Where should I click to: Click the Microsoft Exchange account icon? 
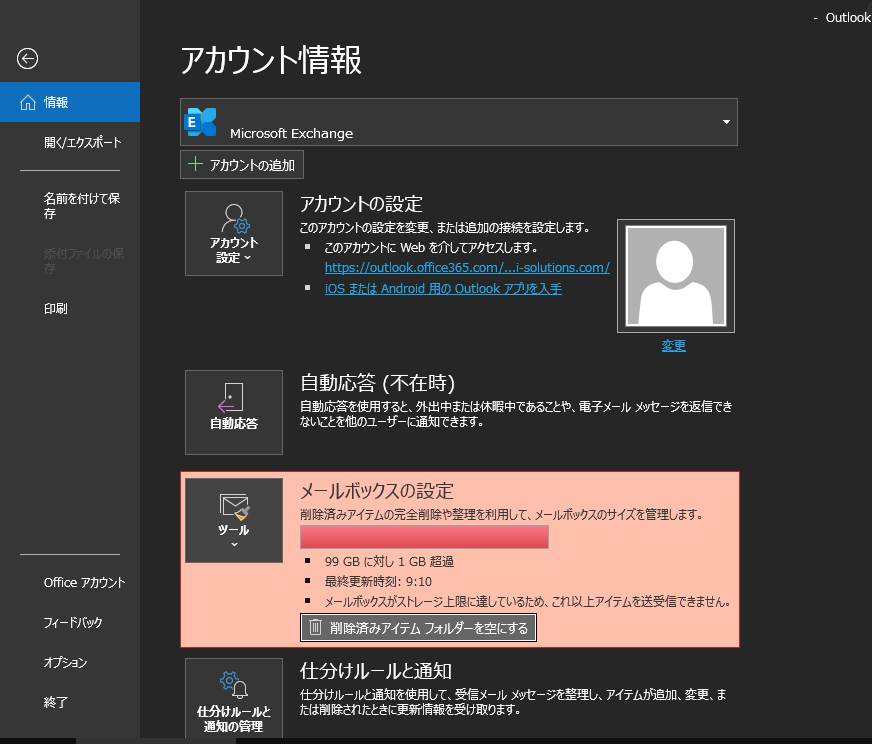coord(201,122)
